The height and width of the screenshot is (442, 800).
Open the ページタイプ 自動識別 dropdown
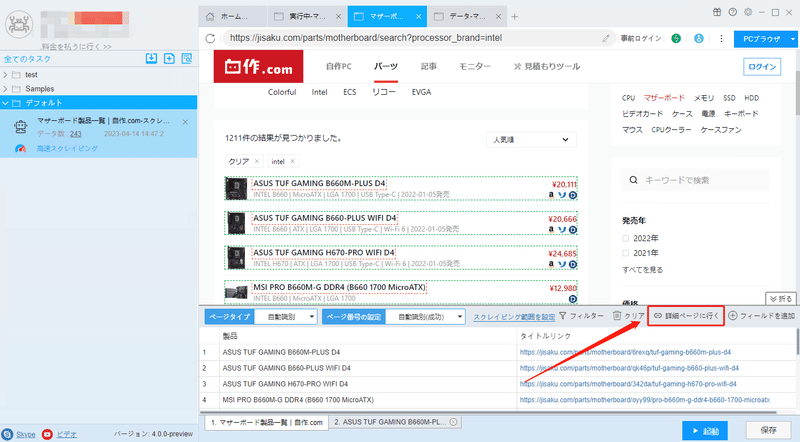[x=286, y=316]
